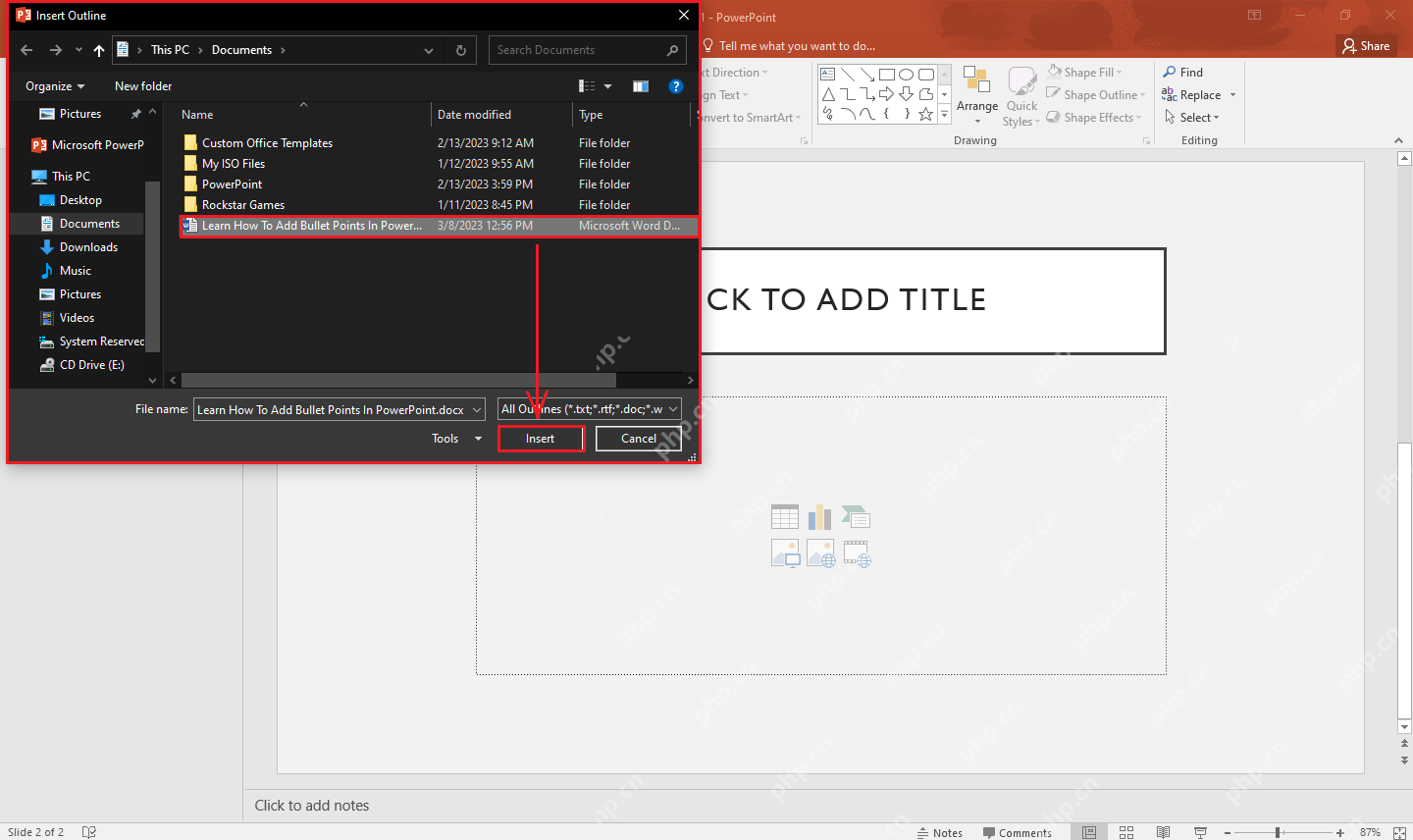Click the Back arrow in Insert Outline dialog
1413x840 pixels.
pyautogui.click(x=26, y=50)
